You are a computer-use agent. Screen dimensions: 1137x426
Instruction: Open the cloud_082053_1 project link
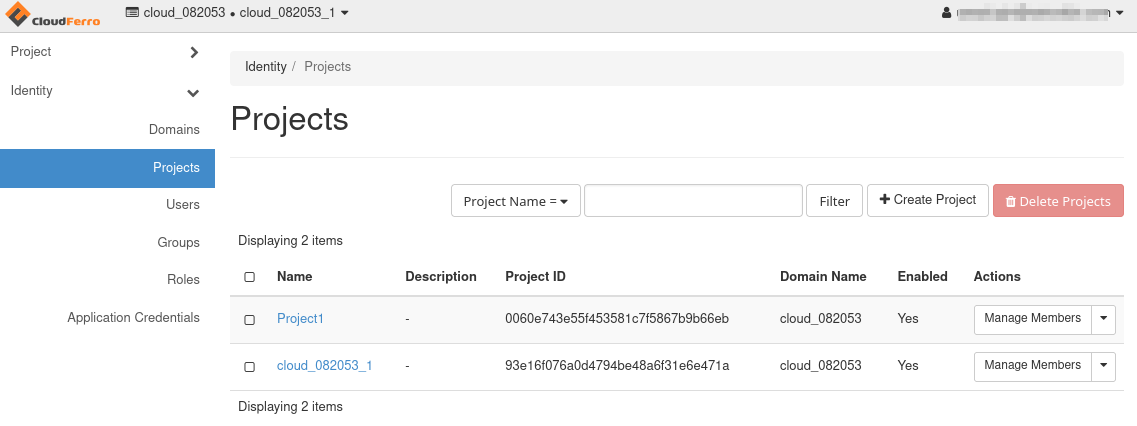click(325, 366)
